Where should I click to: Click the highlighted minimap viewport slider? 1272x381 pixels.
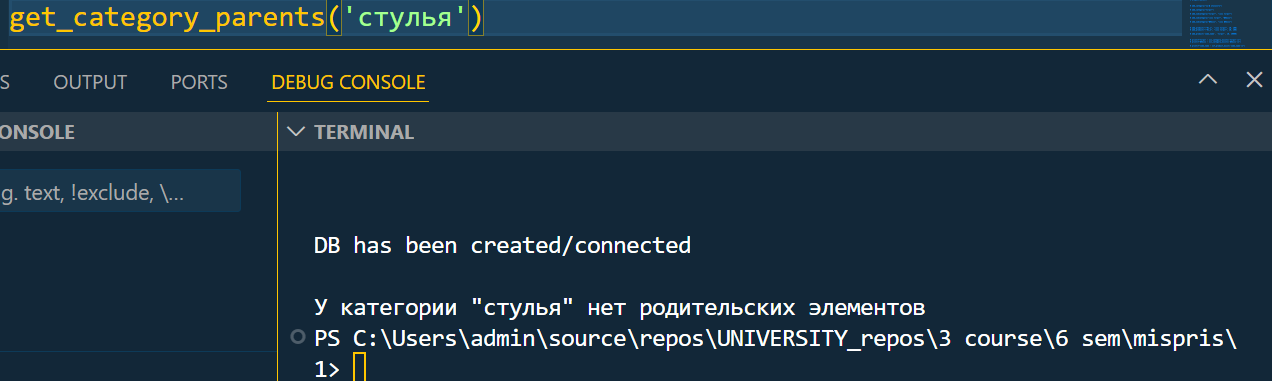tap(1226, 18)
